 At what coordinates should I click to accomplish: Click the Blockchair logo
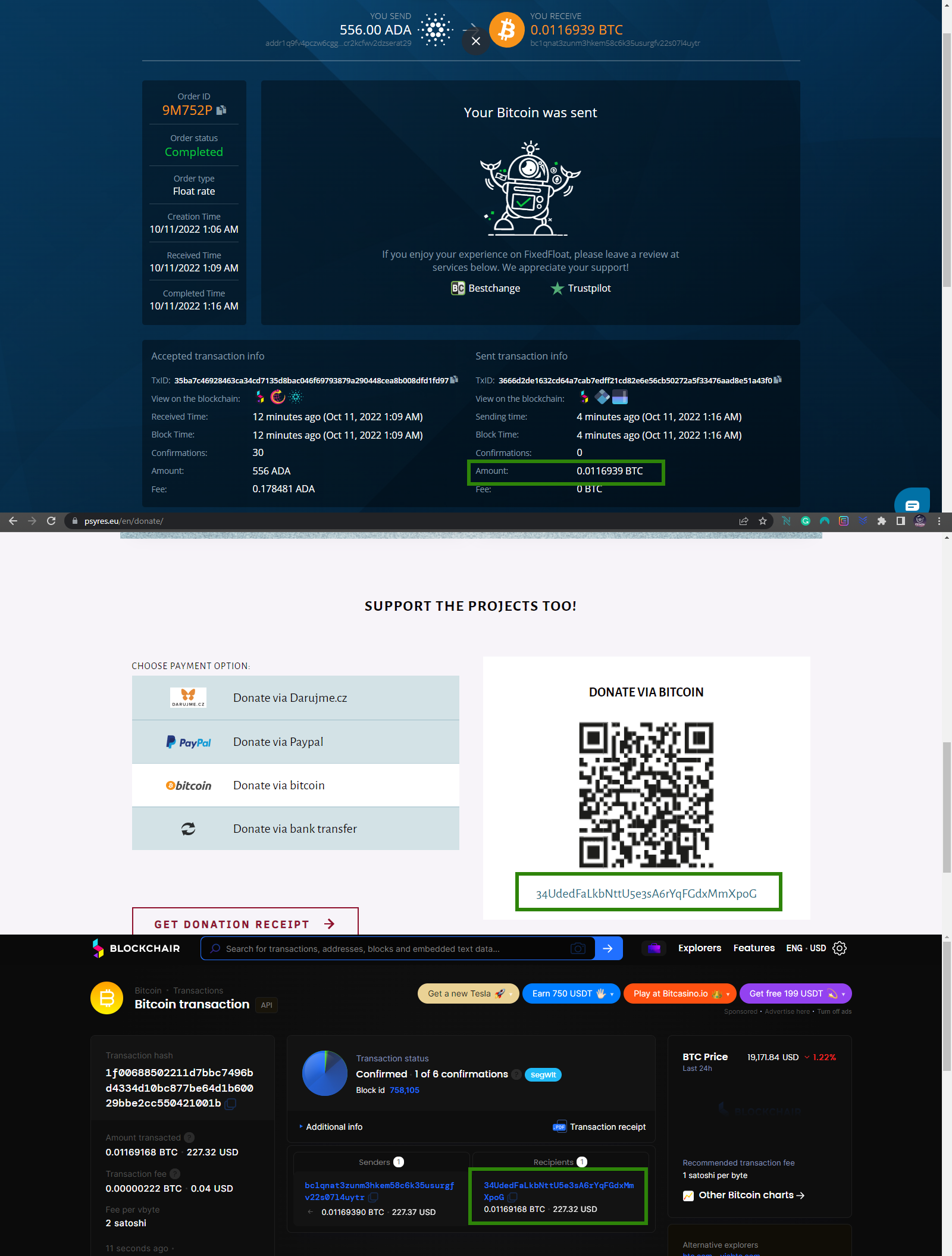click(x=136, y=948)
